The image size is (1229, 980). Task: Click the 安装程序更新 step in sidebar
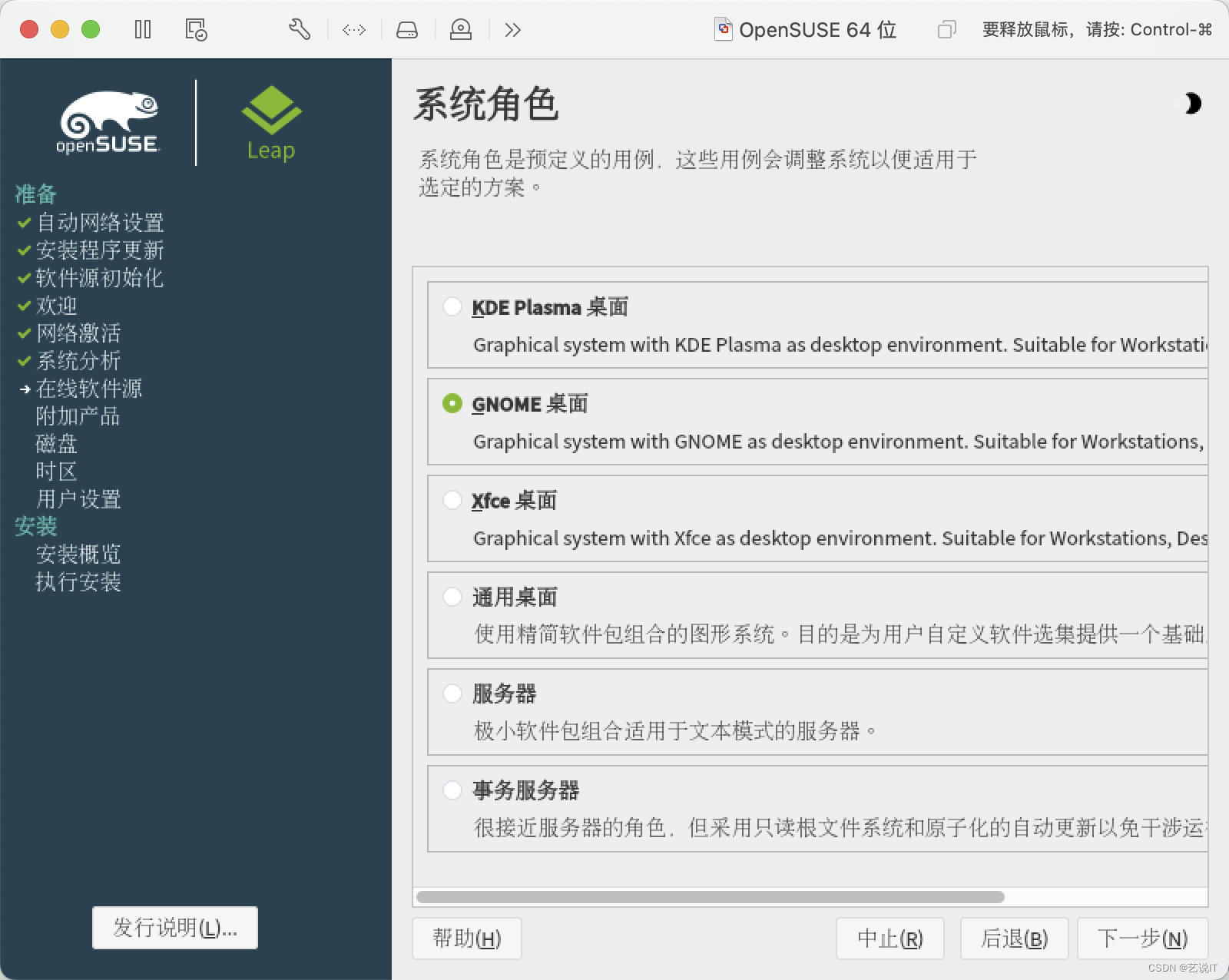100,250
